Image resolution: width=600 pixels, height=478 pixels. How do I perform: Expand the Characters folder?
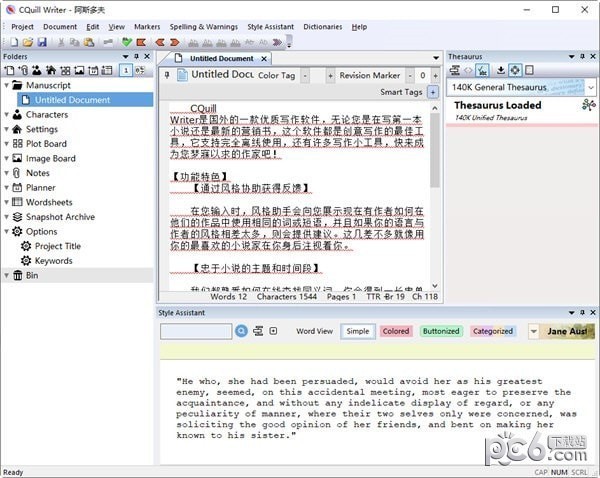pos(7,114)
